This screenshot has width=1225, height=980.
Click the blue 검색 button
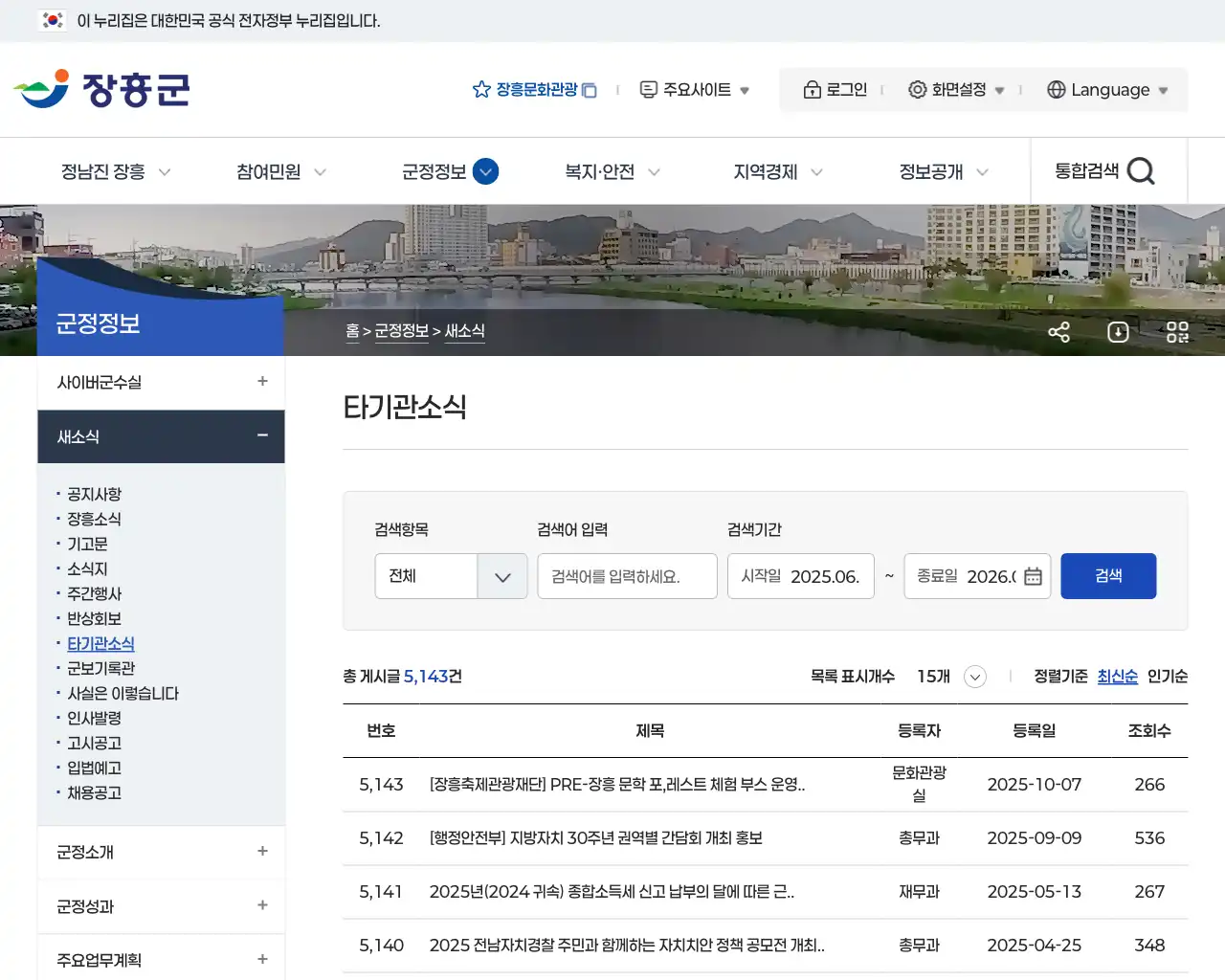(x=1108, y=576)
